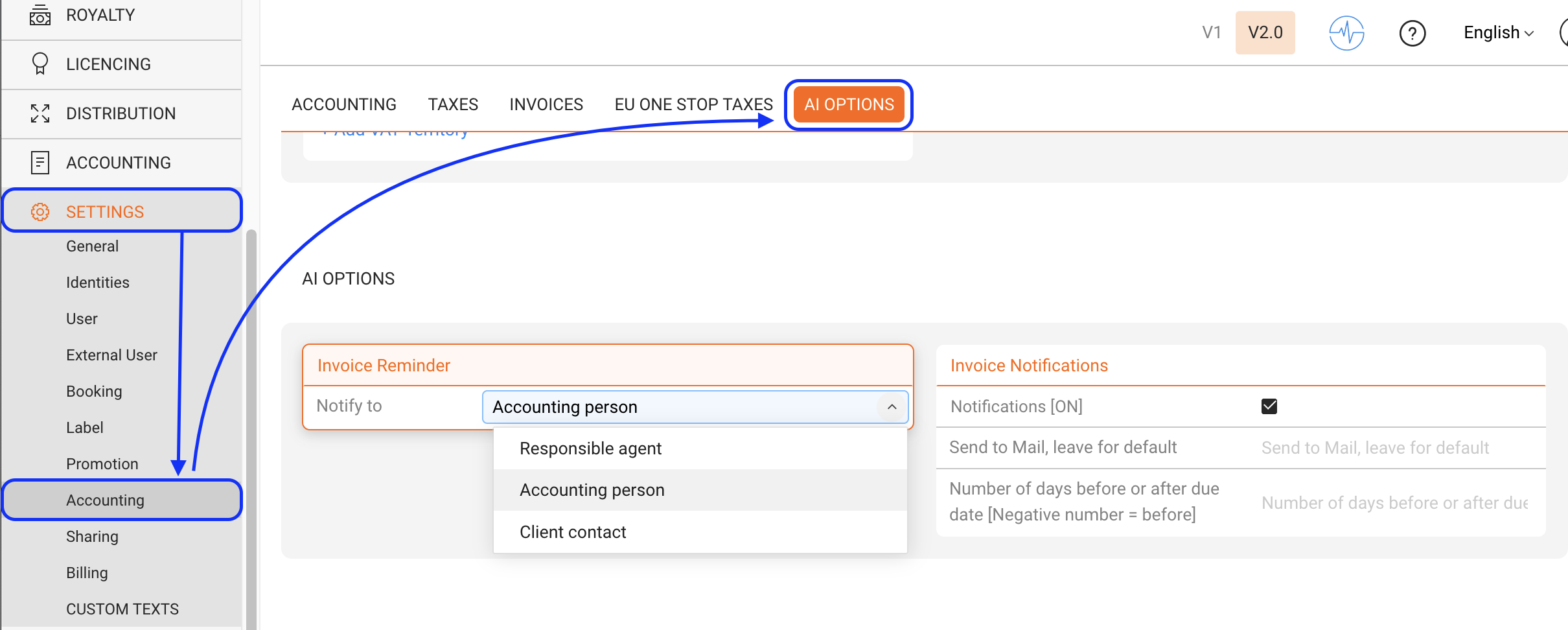
Task: Choose Accounting person option in list
Action: tap(700, 490)
